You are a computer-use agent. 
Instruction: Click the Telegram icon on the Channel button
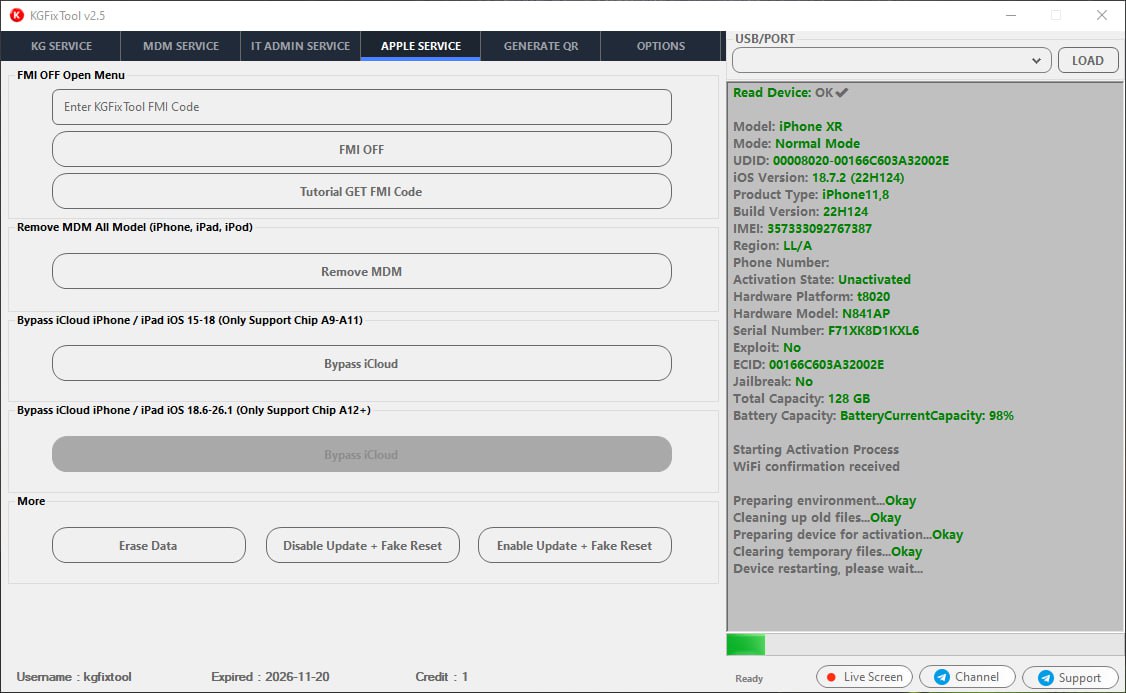coord(941,677)
